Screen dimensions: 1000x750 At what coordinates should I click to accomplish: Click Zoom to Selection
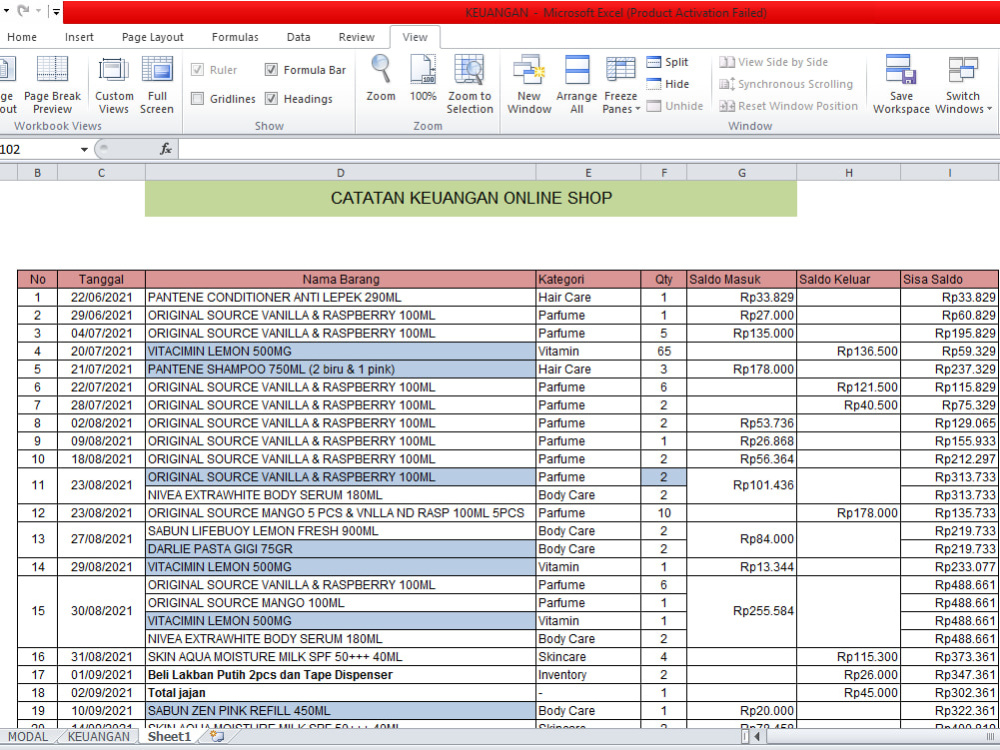point(469,84)
